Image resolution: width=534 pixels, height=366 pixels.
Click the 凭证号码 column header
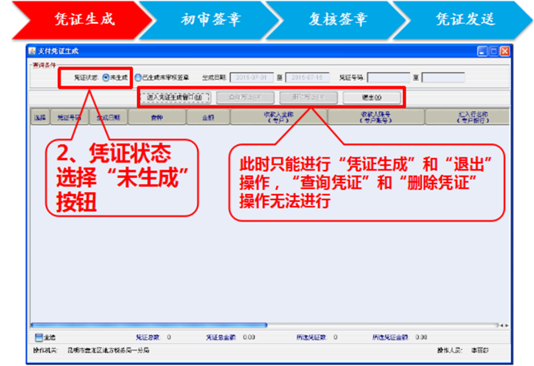[x=69, y=117]
